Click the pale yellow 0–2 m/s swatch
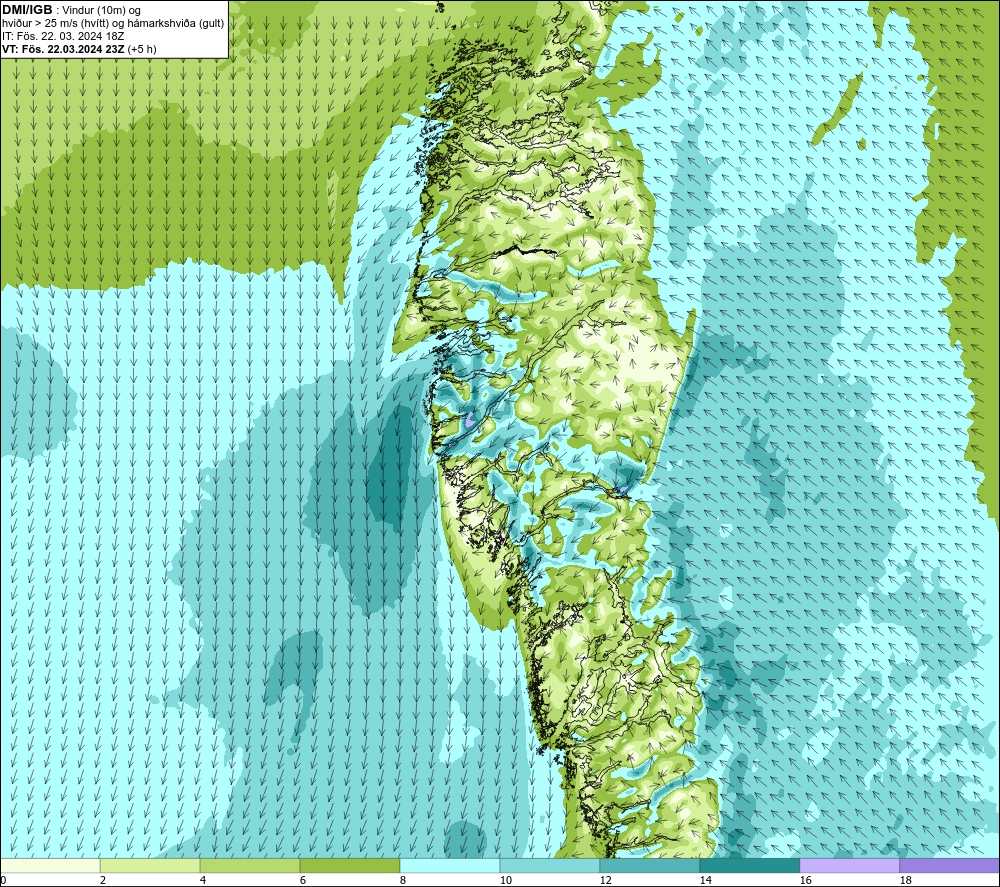Screen dimensions: 1000x887 pos(50,865)
